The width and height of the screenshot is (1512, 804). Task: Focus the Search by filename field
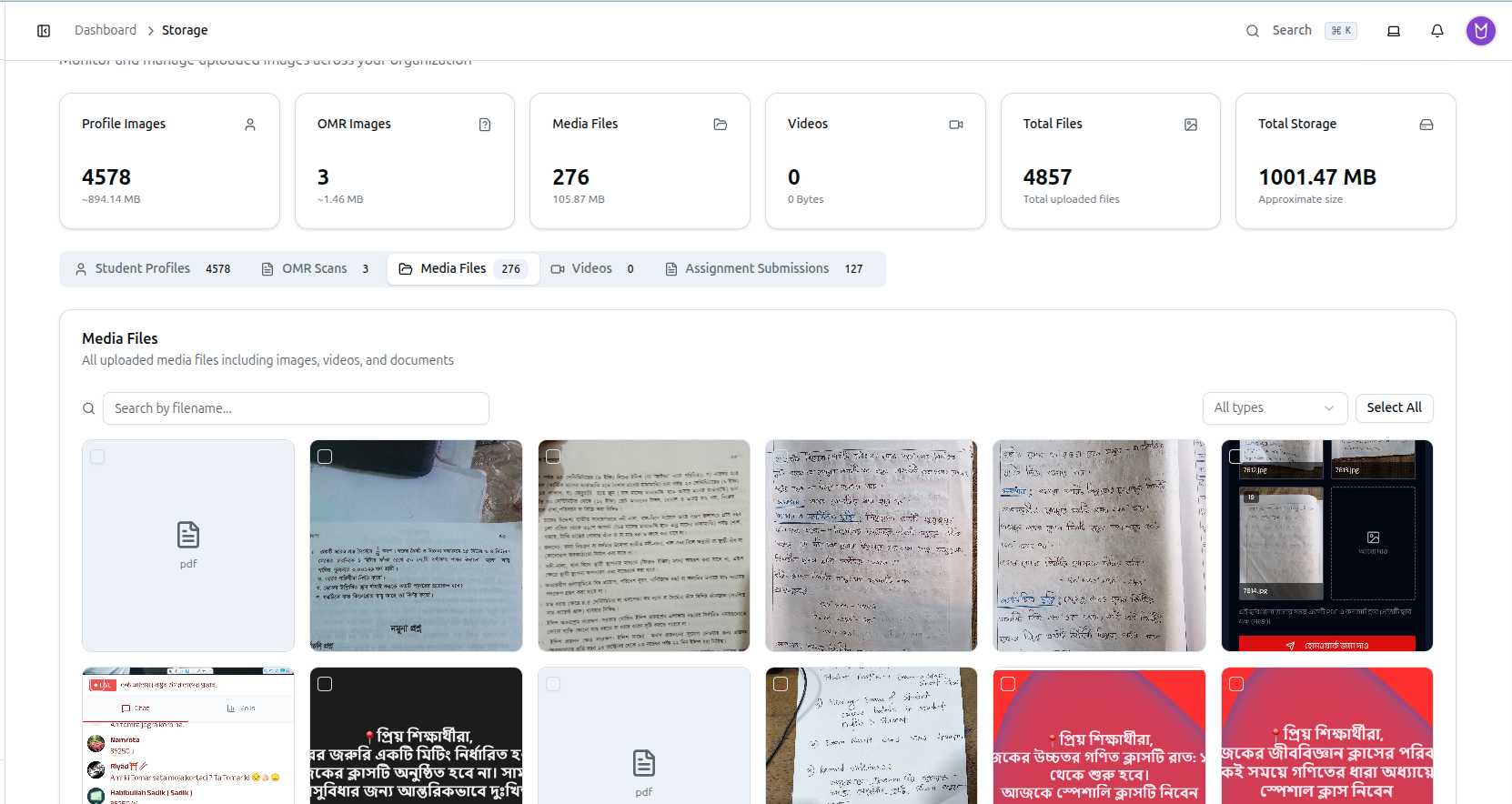[296, 408]
